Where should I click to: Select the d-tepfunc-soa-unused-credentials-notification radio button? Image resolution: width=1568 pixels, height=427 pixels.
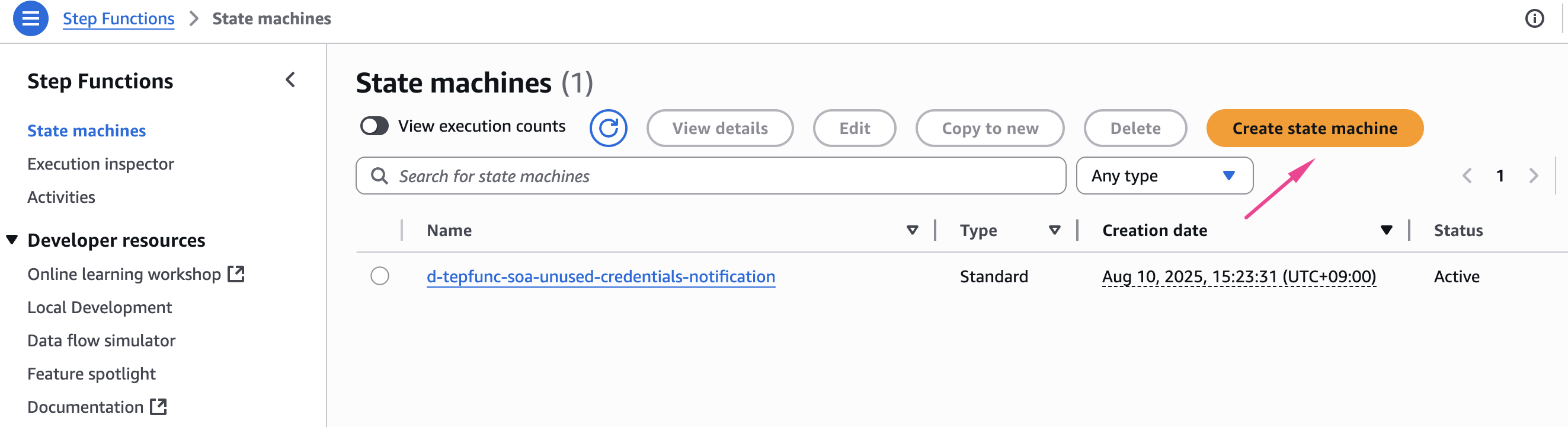[x=380, y=276]
